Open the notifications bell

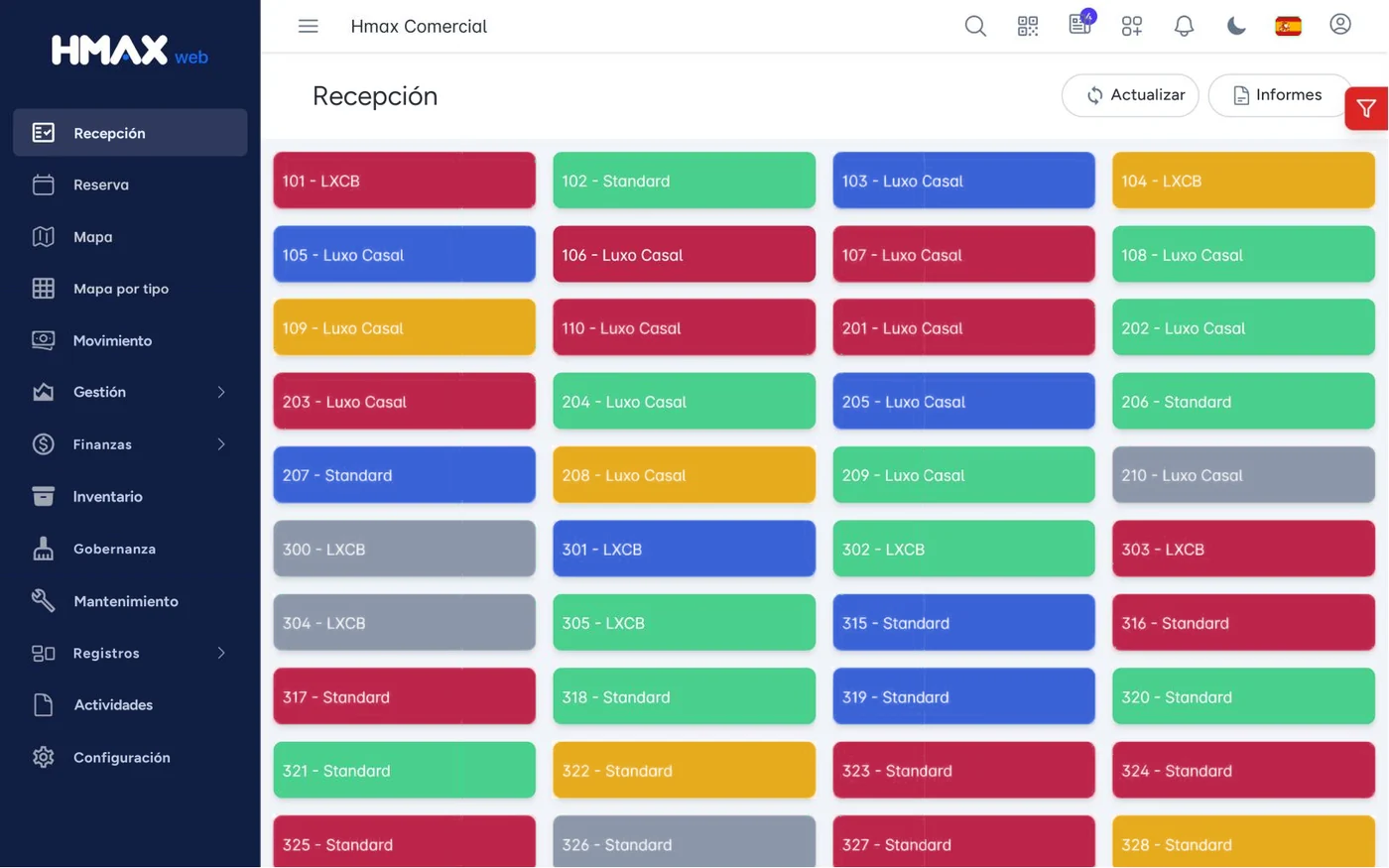pyautogui.click(x=1184, y=26)
